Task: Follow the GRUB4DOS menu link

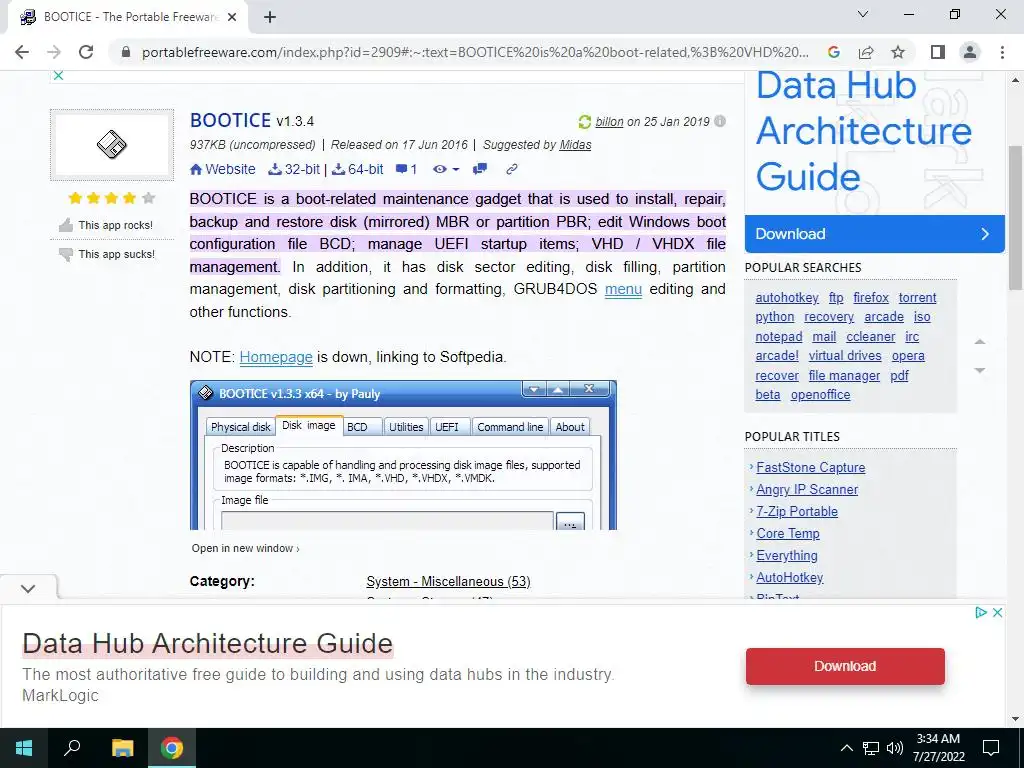Action: click(623, 289)
